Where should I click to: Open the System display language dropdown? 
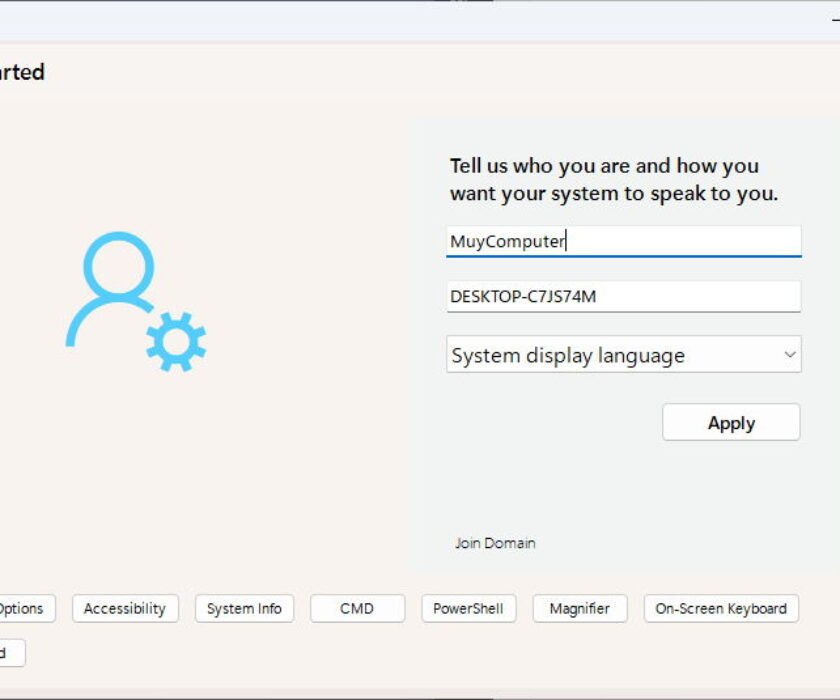coord(624,355)
